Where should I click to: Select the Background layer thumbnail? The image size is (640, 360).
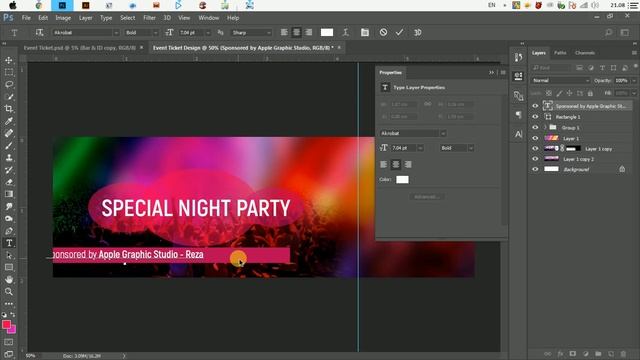point(551,169)
